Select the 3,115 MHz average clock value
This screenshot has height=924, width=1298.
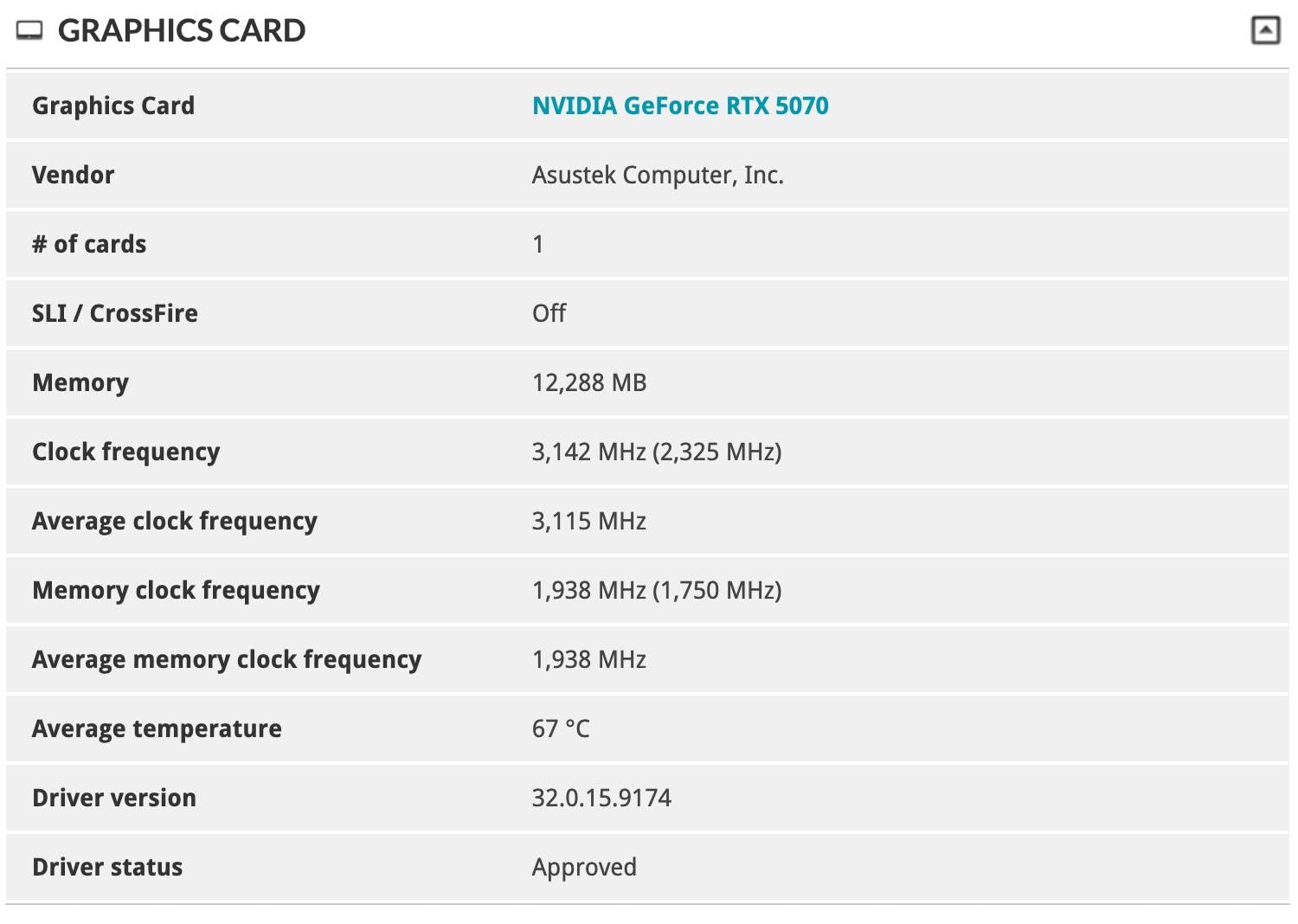pyautogui.click(x=589, y=521)
